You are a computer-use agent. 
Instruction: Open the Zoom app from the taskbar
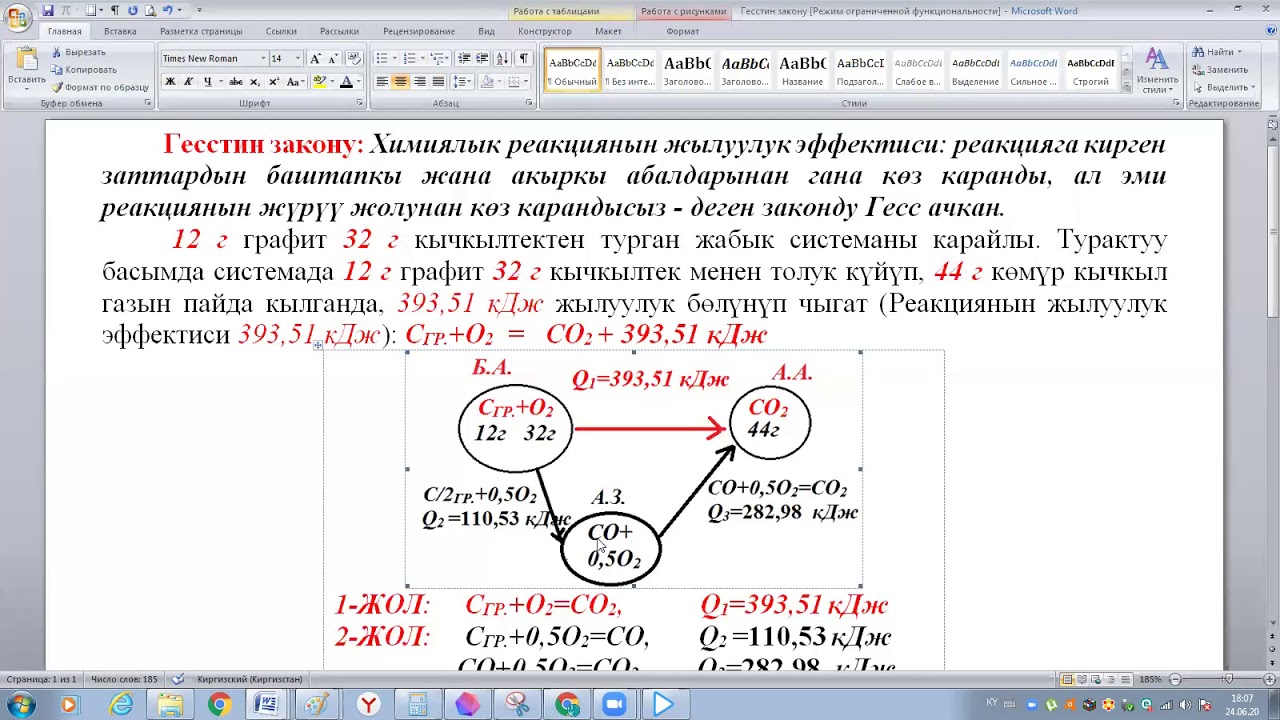point(614,705)
